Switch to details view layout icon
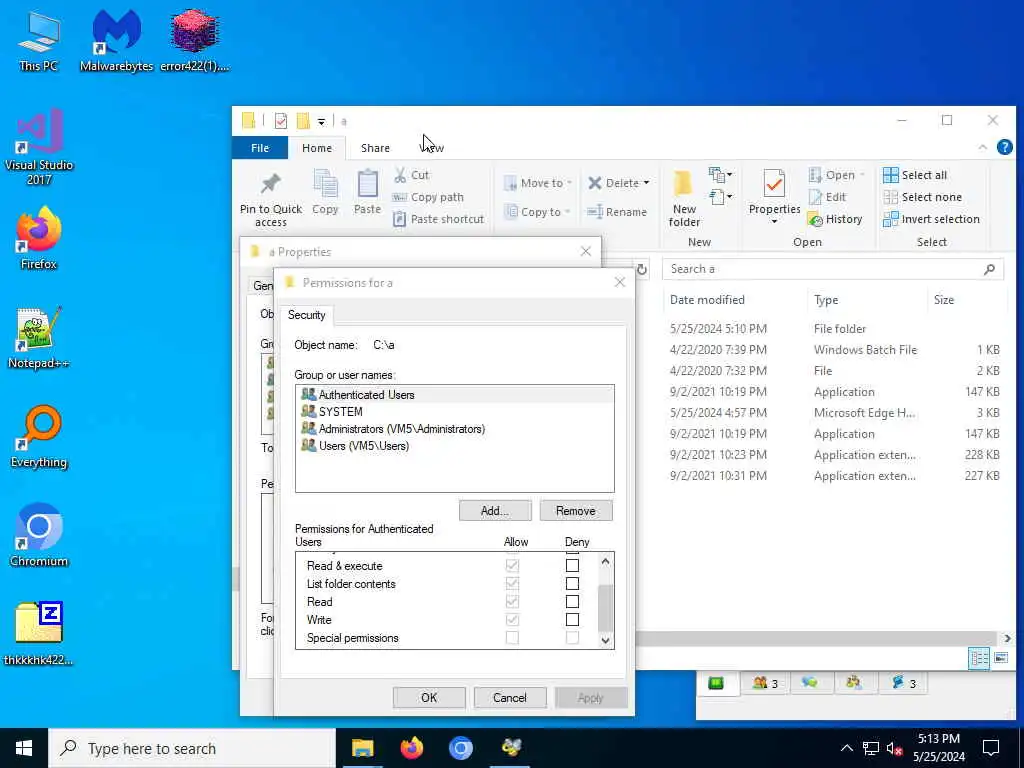Screen dimensions: 1024x768 coord(978,658)
